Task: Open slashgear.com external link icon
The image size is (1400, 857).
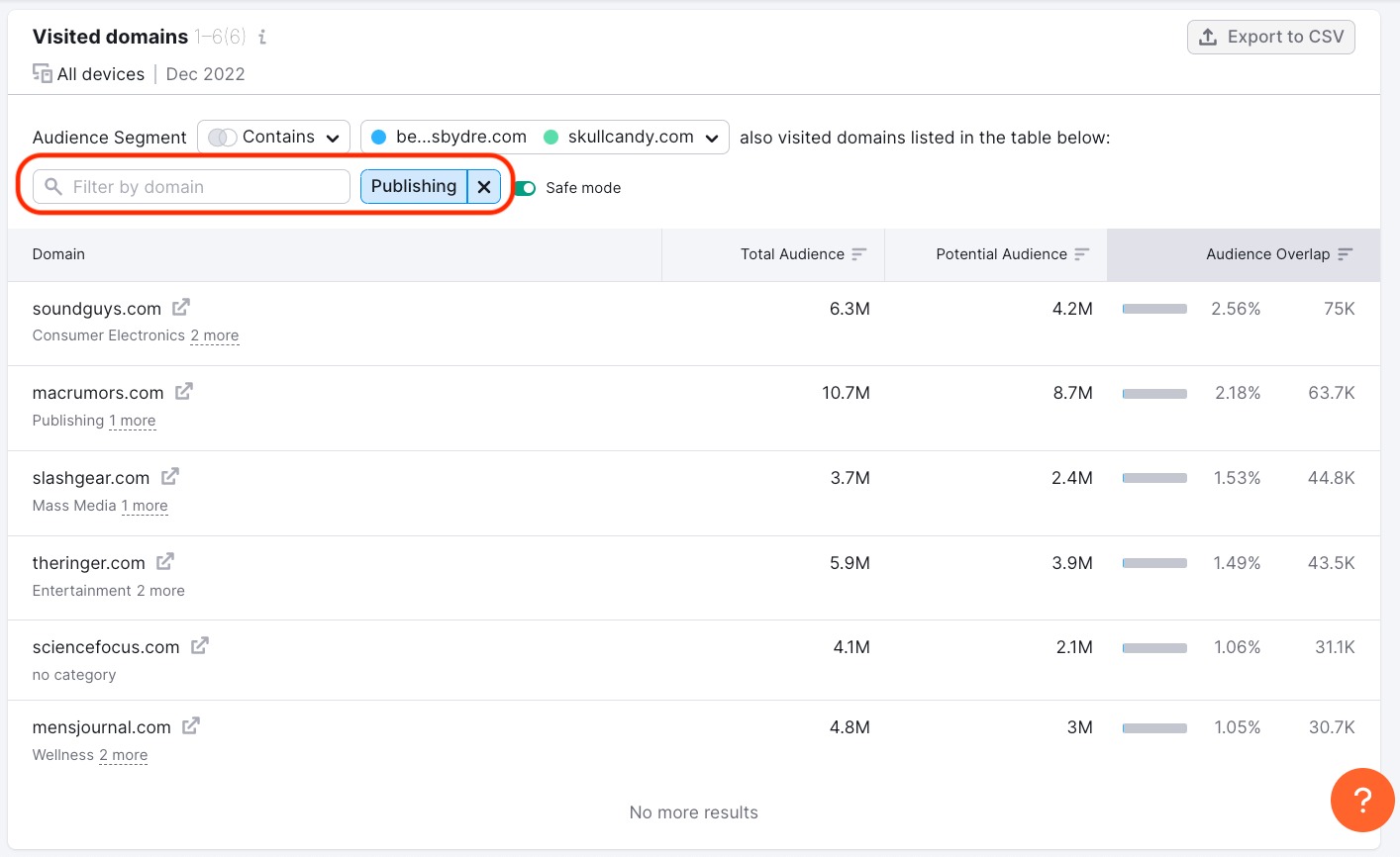Action: point(170,477)
